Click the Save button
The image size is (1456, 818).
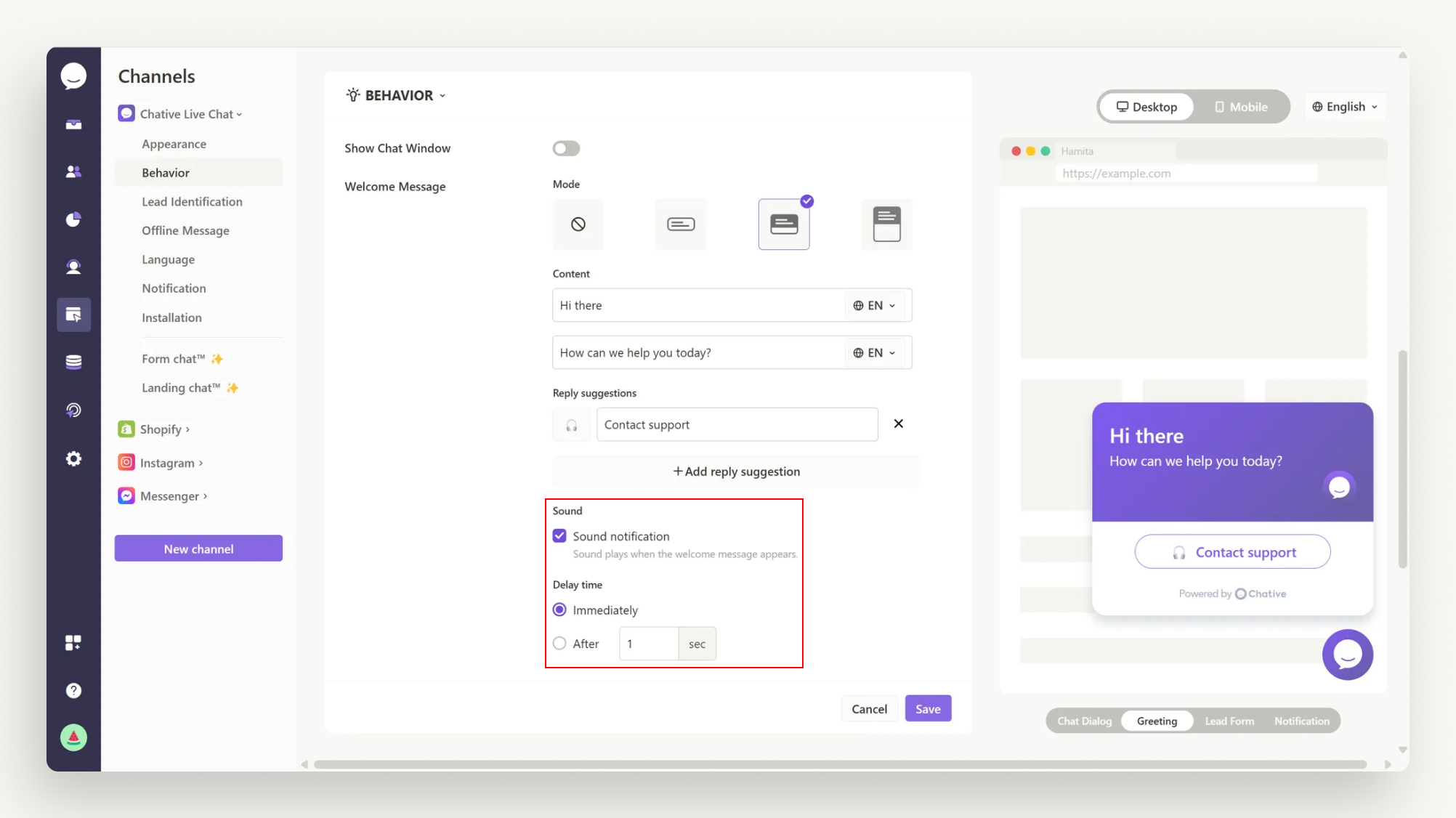[x=928, y=709]
